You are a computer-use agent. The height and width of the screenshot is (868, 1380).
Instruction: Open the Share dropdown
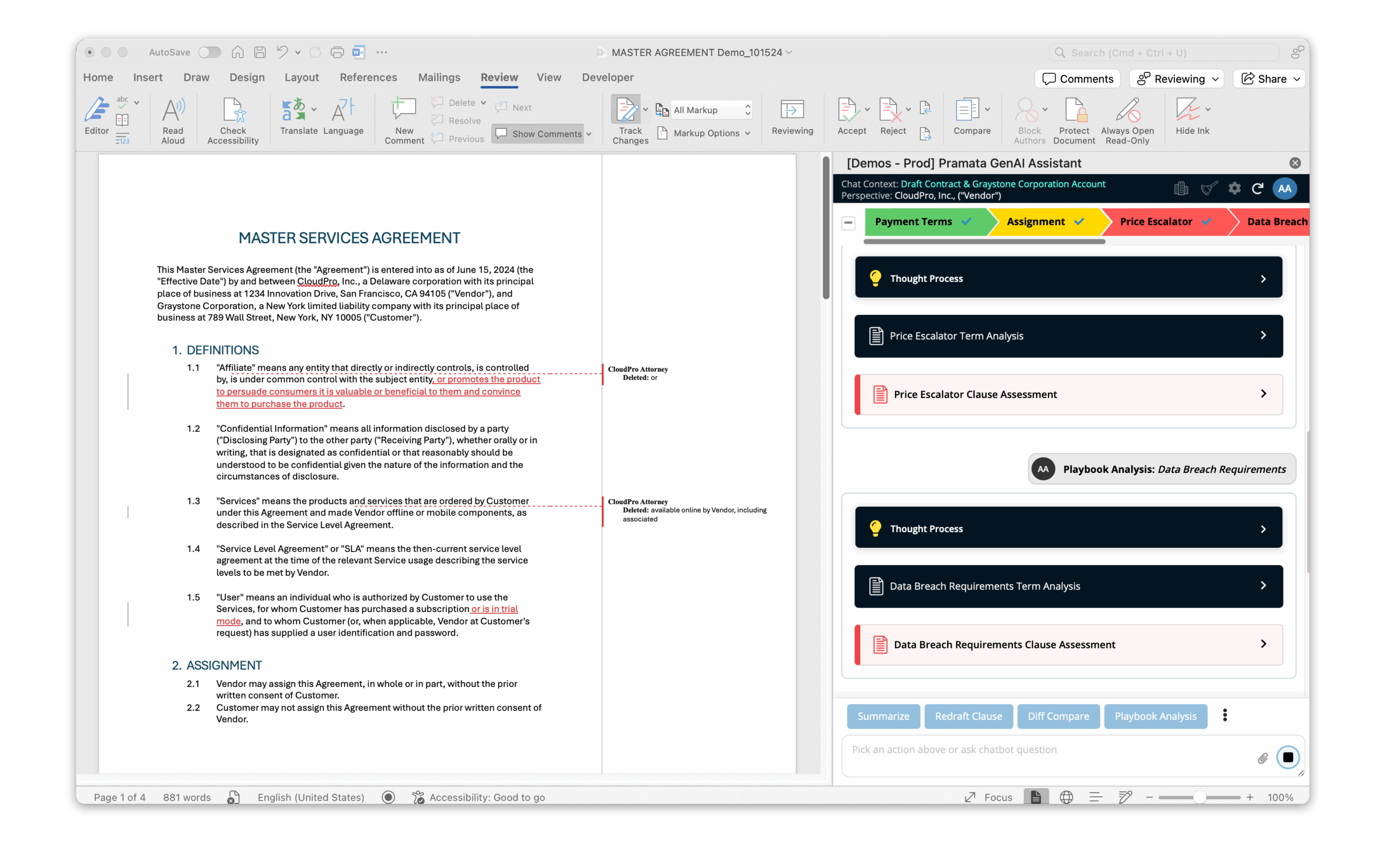coord(1271,79)
